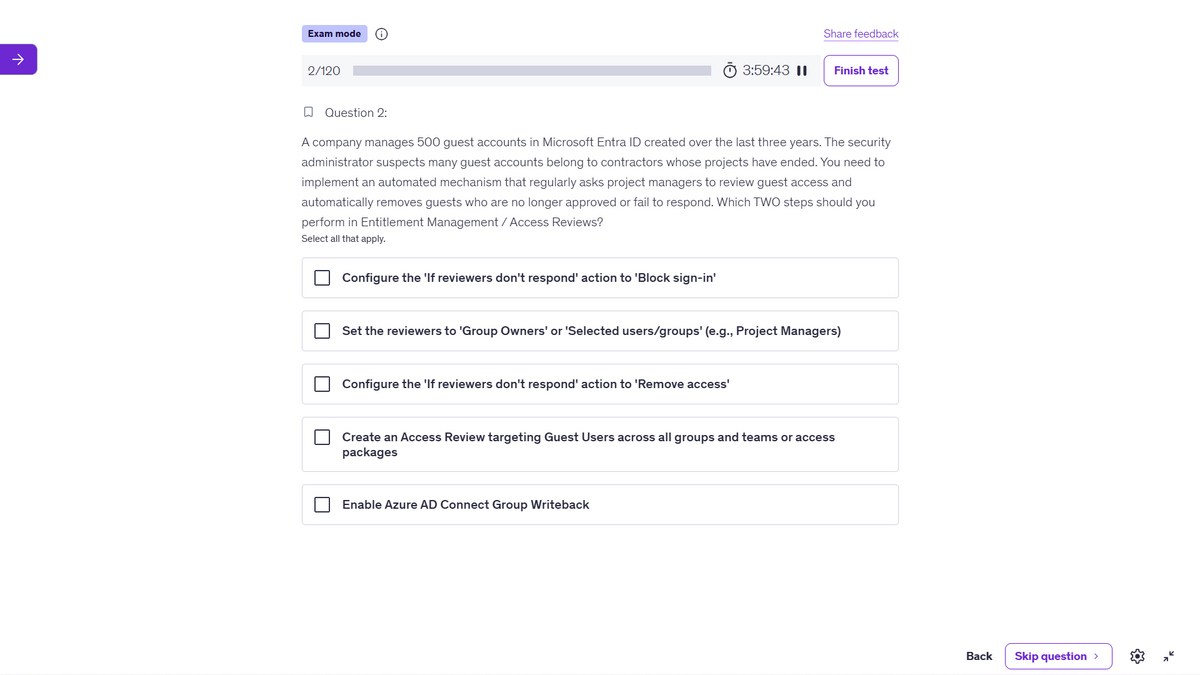Screen dimensions: 1200x675
Task: Check the 'Remove access' answer checkbox
Action: [x=322, y=384]
